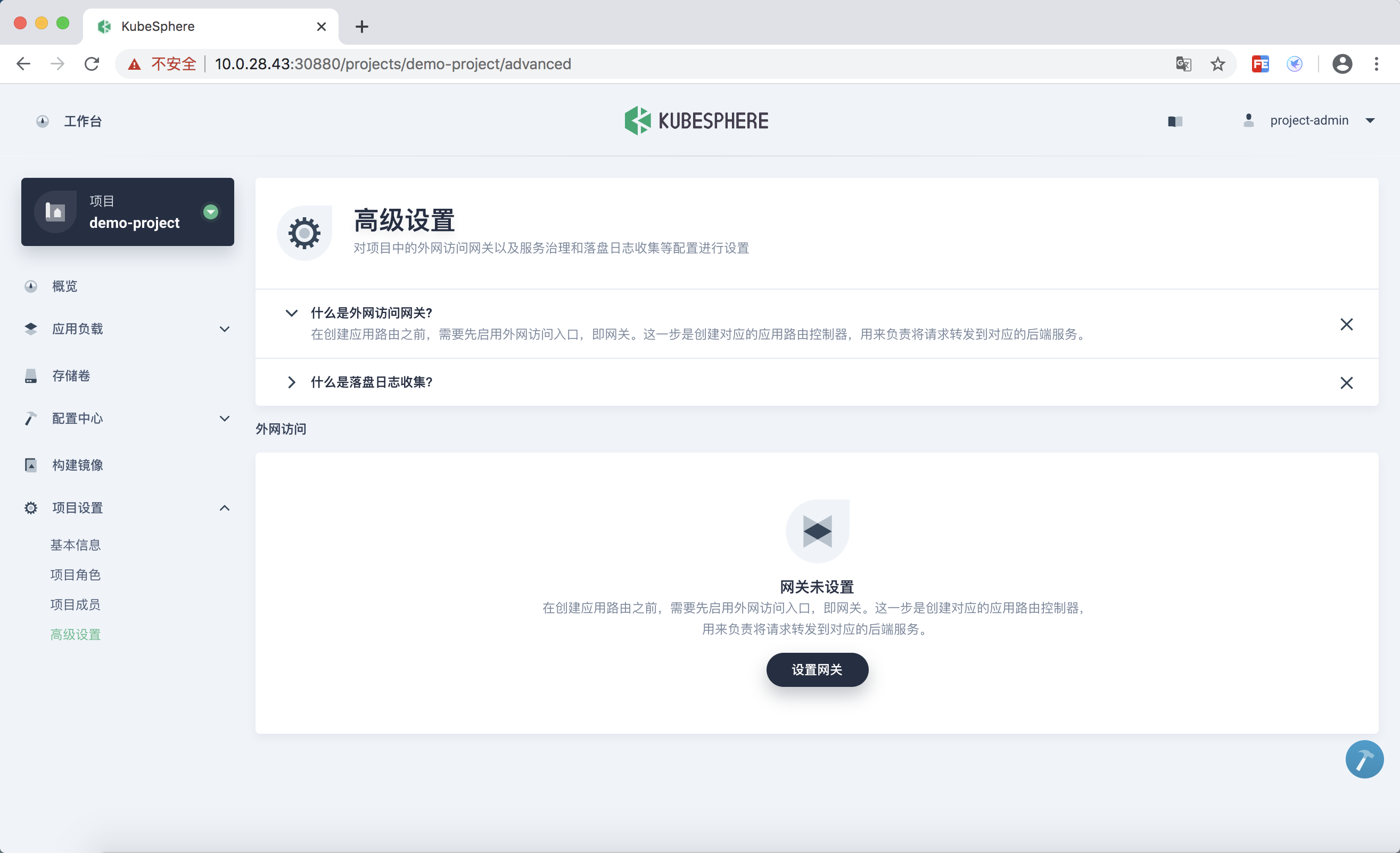The image size is (1400, 853).
Task: Click the KubeSphere logo in header
Action: 696,120
